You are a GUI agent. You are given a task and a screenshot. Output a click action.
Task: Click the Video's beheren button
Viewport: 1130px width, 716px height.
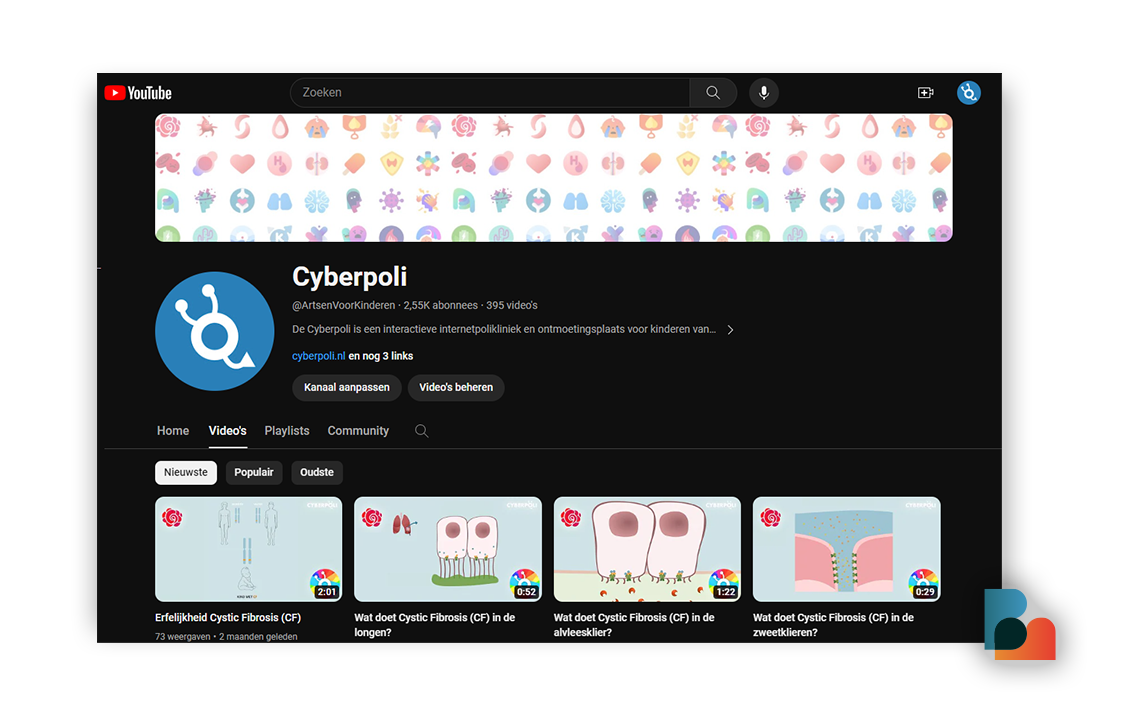coord(456,388)
